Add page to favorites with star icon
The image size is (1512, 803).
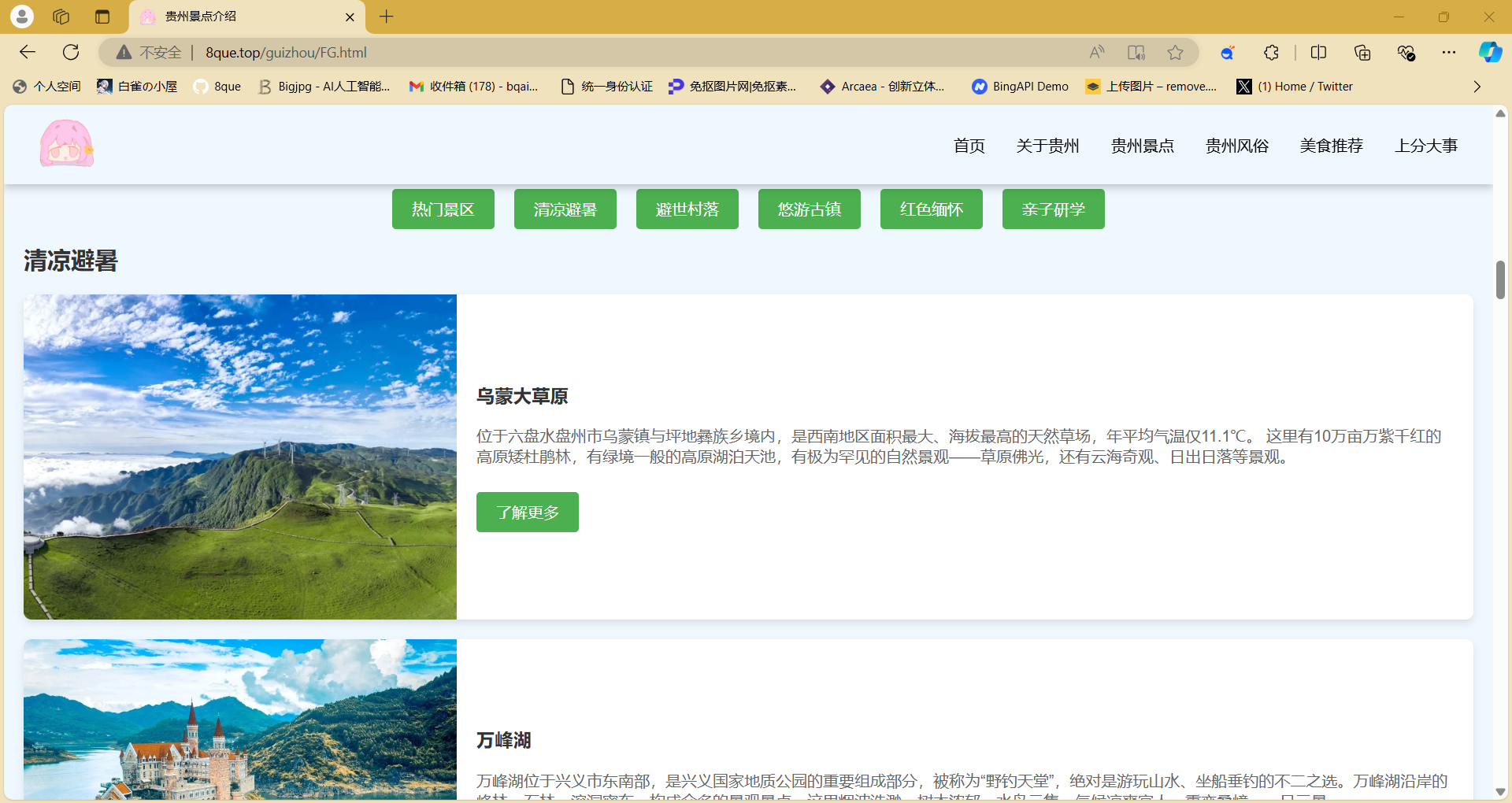click(1175, 53)
